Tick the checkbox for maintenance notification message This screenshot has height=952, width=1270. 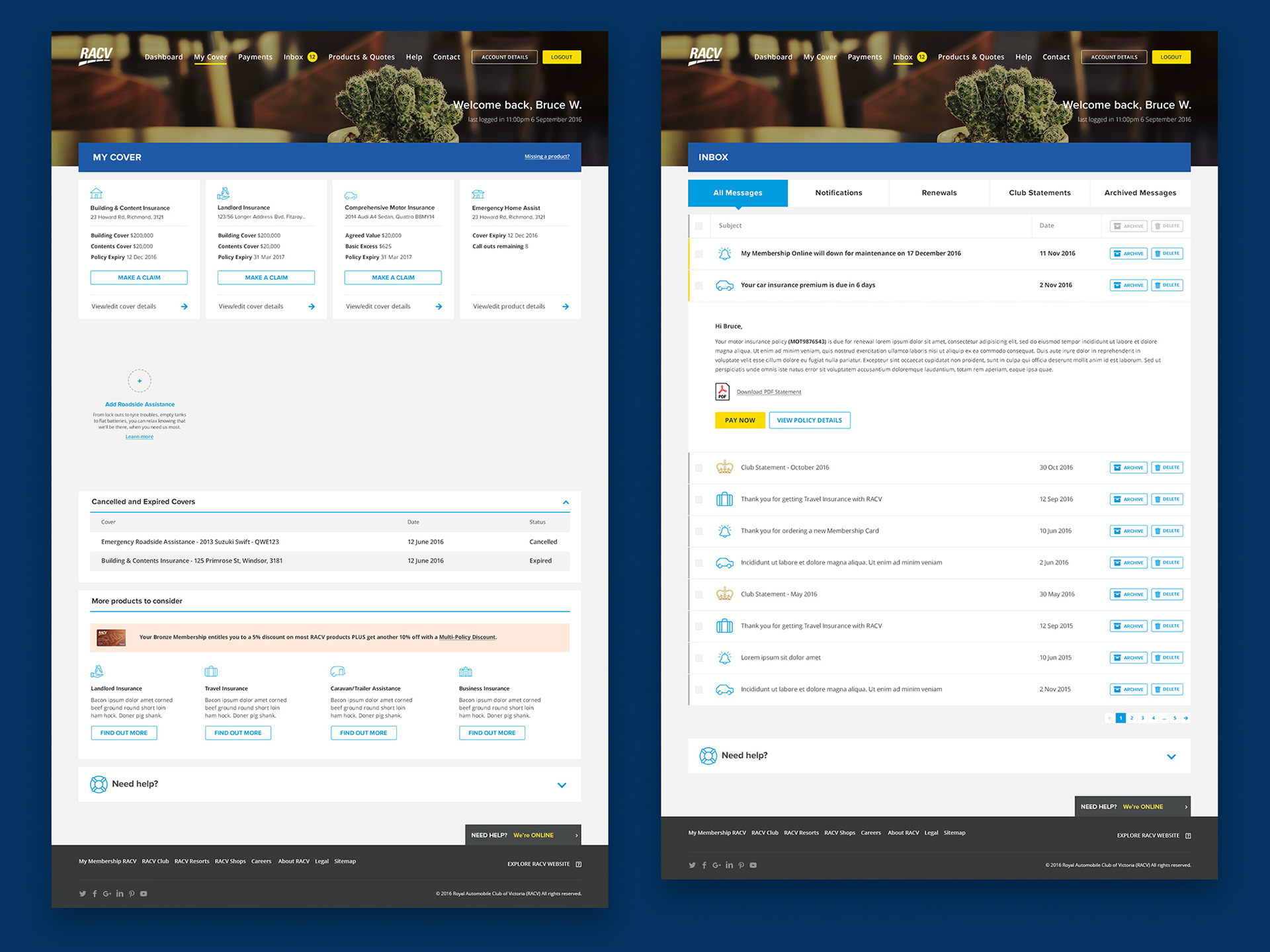(x=698, y=254)
